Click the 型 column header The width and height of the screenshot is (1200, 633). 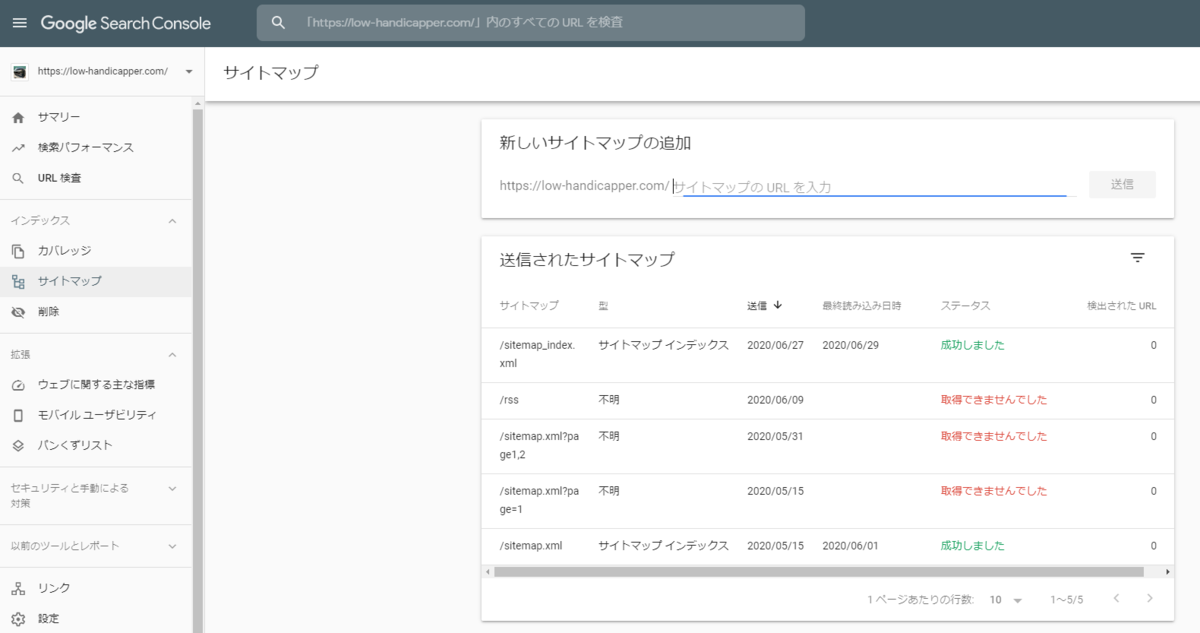(603, 305)
